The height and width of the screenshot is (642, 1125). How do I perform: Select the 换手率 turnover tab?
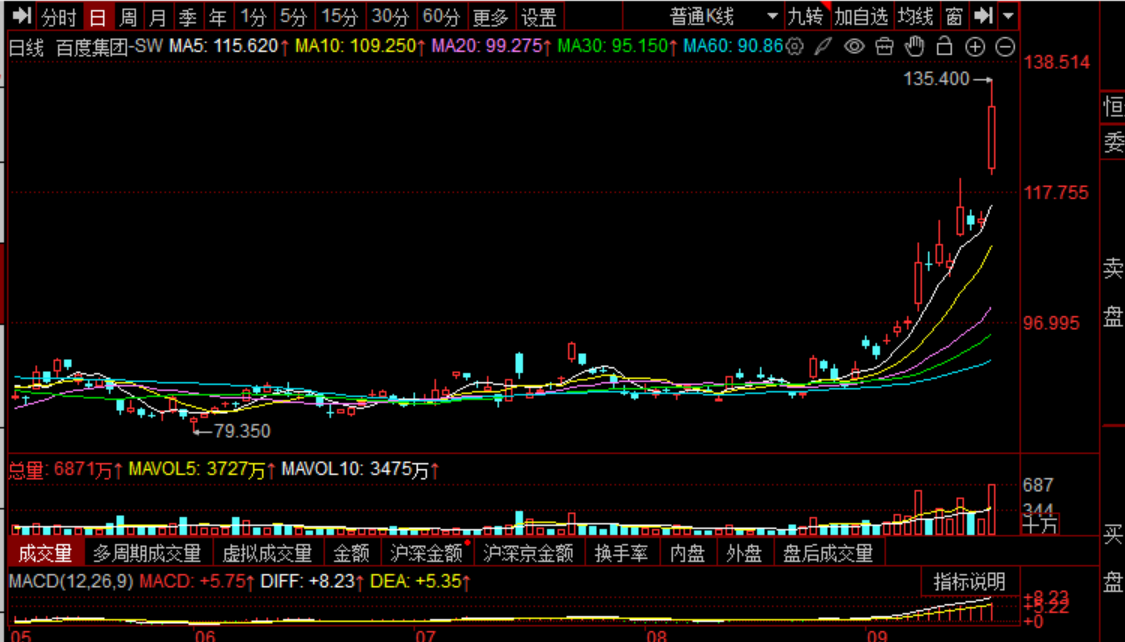[621, 553]
